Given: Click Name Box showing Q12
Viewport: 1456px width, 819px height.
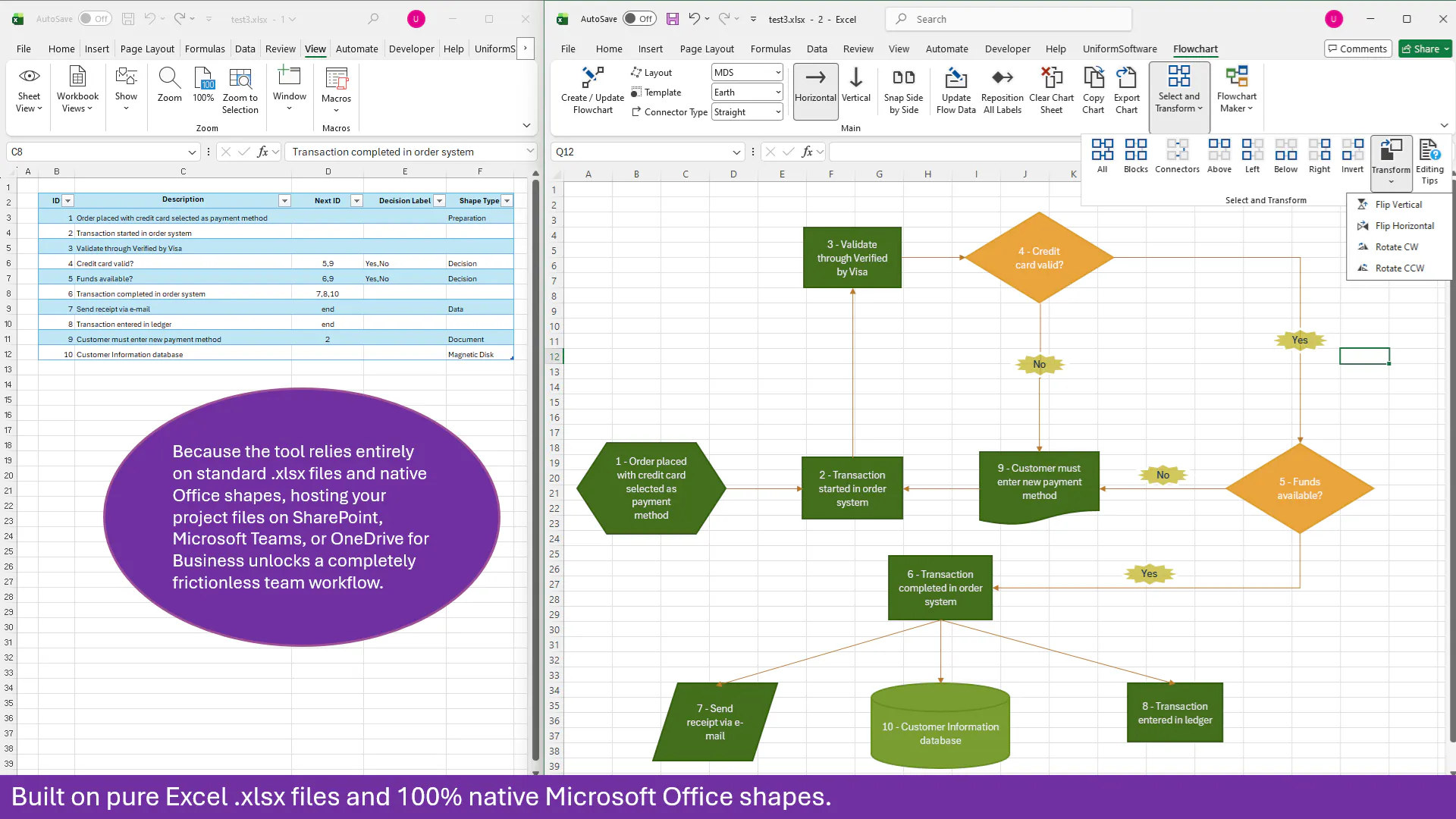Looking at the screenshot, I should [x=648, y=152].
